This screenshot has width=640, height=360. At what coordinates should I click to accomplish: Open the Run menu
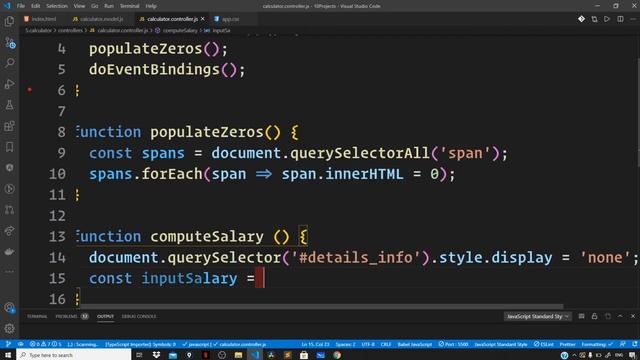[x=109, y=6]
